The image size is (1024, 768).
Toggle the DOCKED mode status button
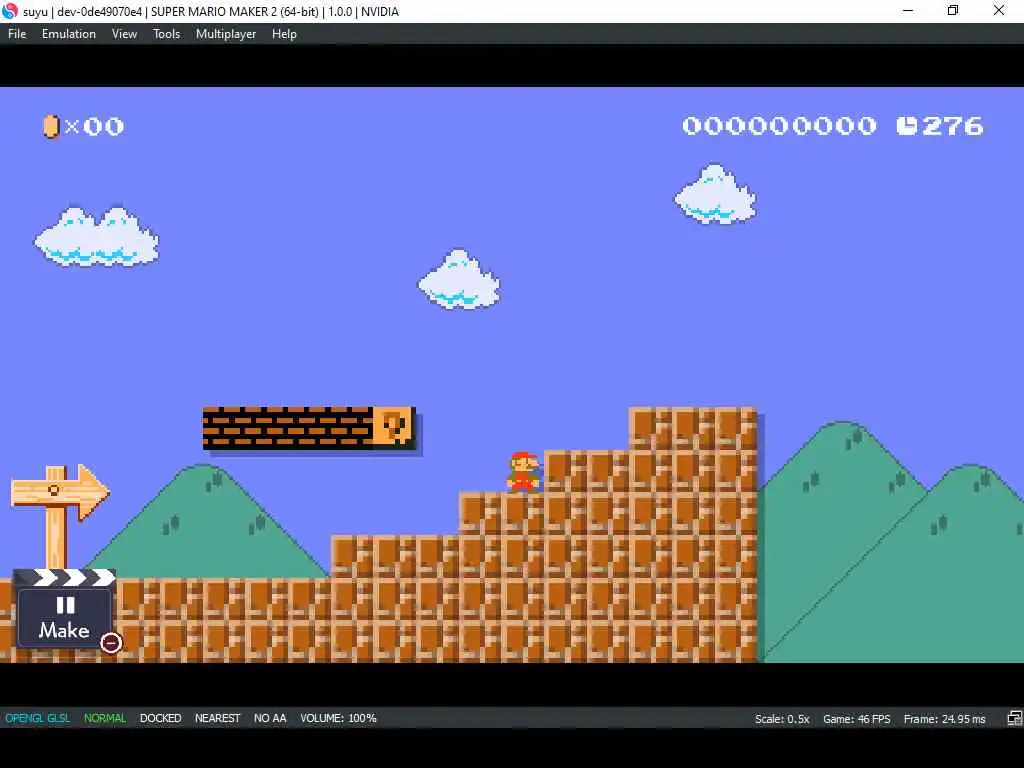(161, 718)
